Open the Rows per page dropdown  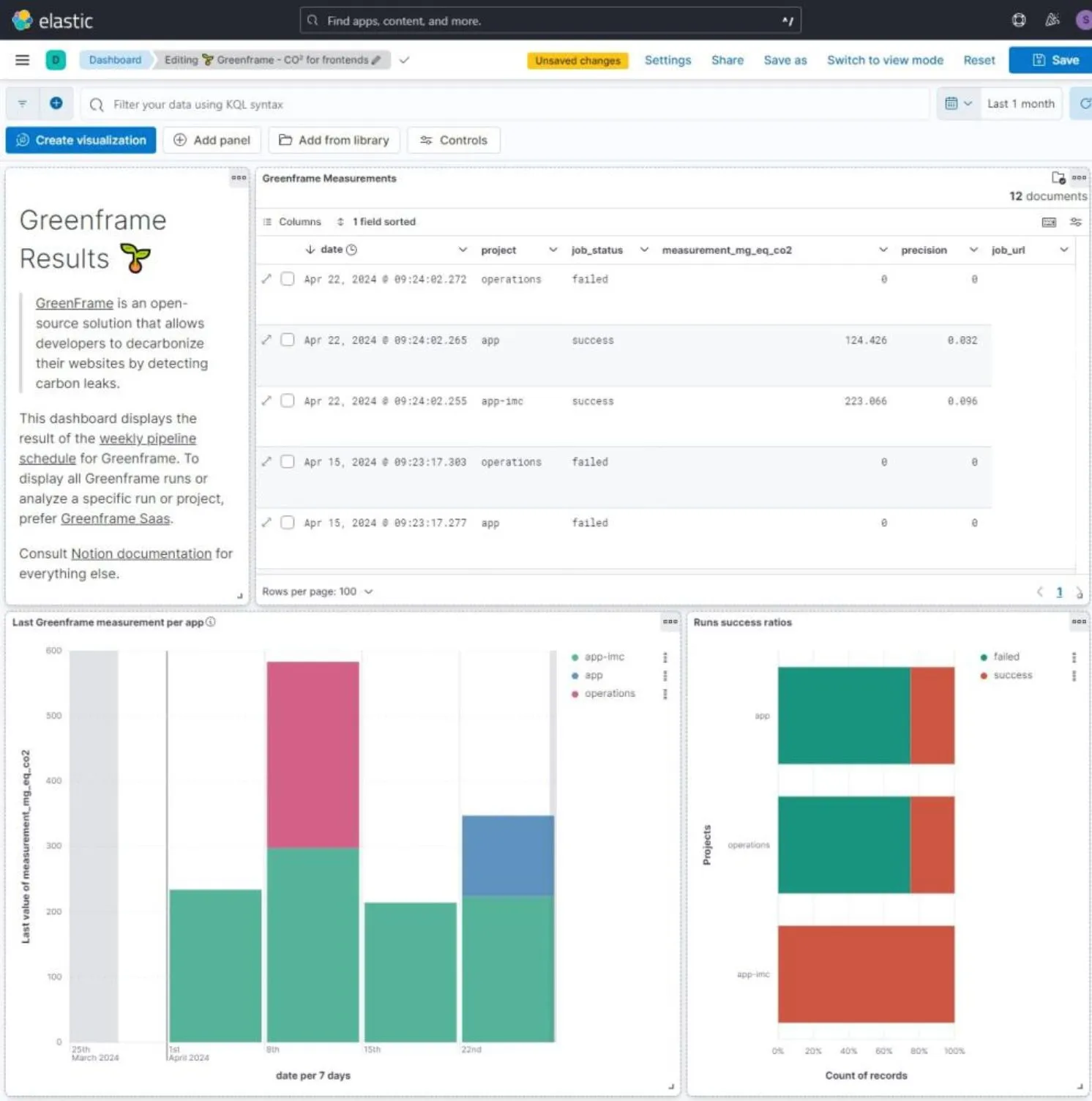317,591
